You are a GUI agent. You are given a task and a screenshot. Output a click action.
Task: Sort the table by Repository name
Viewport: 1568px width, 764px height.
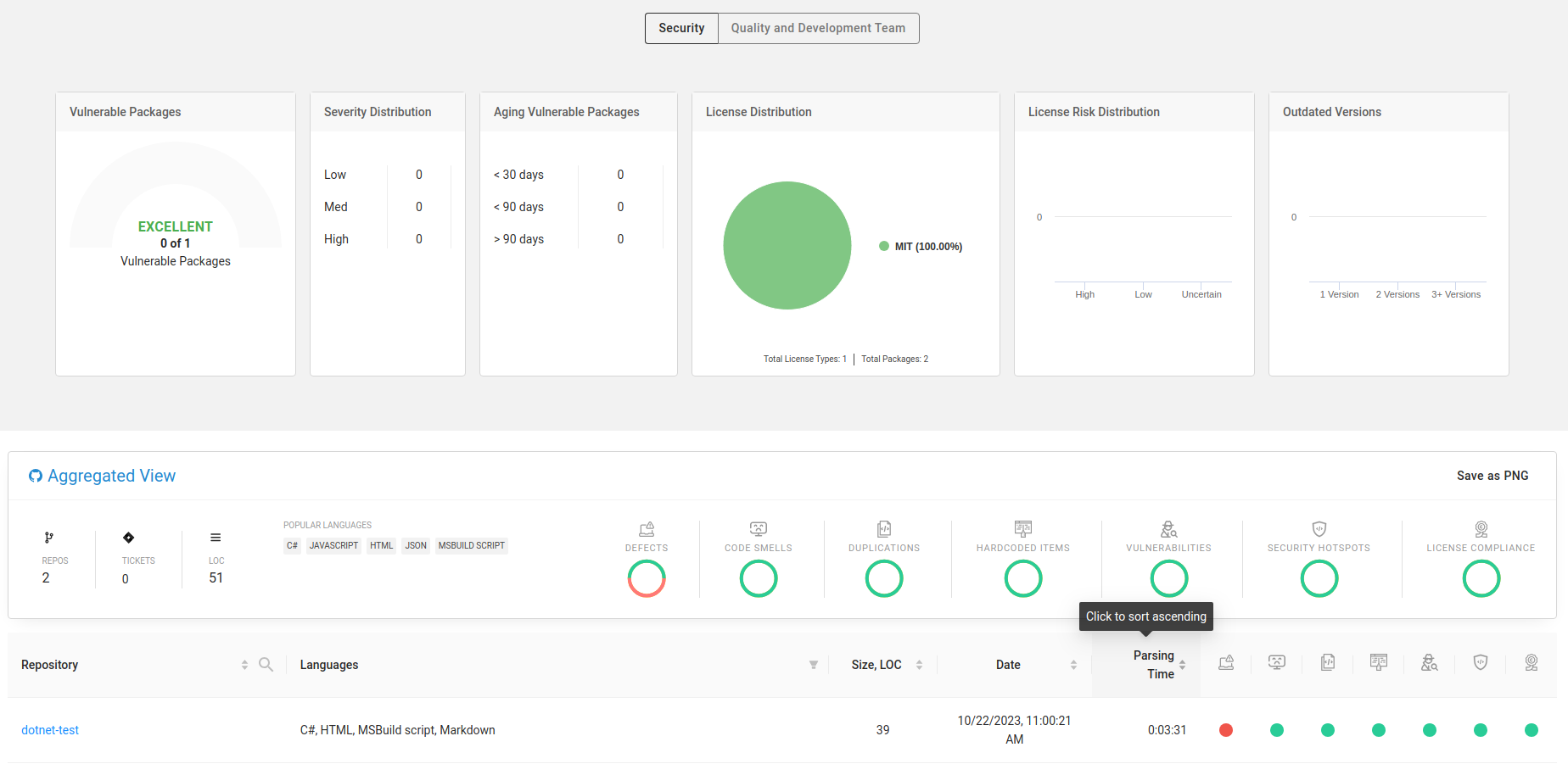[244, 666]
